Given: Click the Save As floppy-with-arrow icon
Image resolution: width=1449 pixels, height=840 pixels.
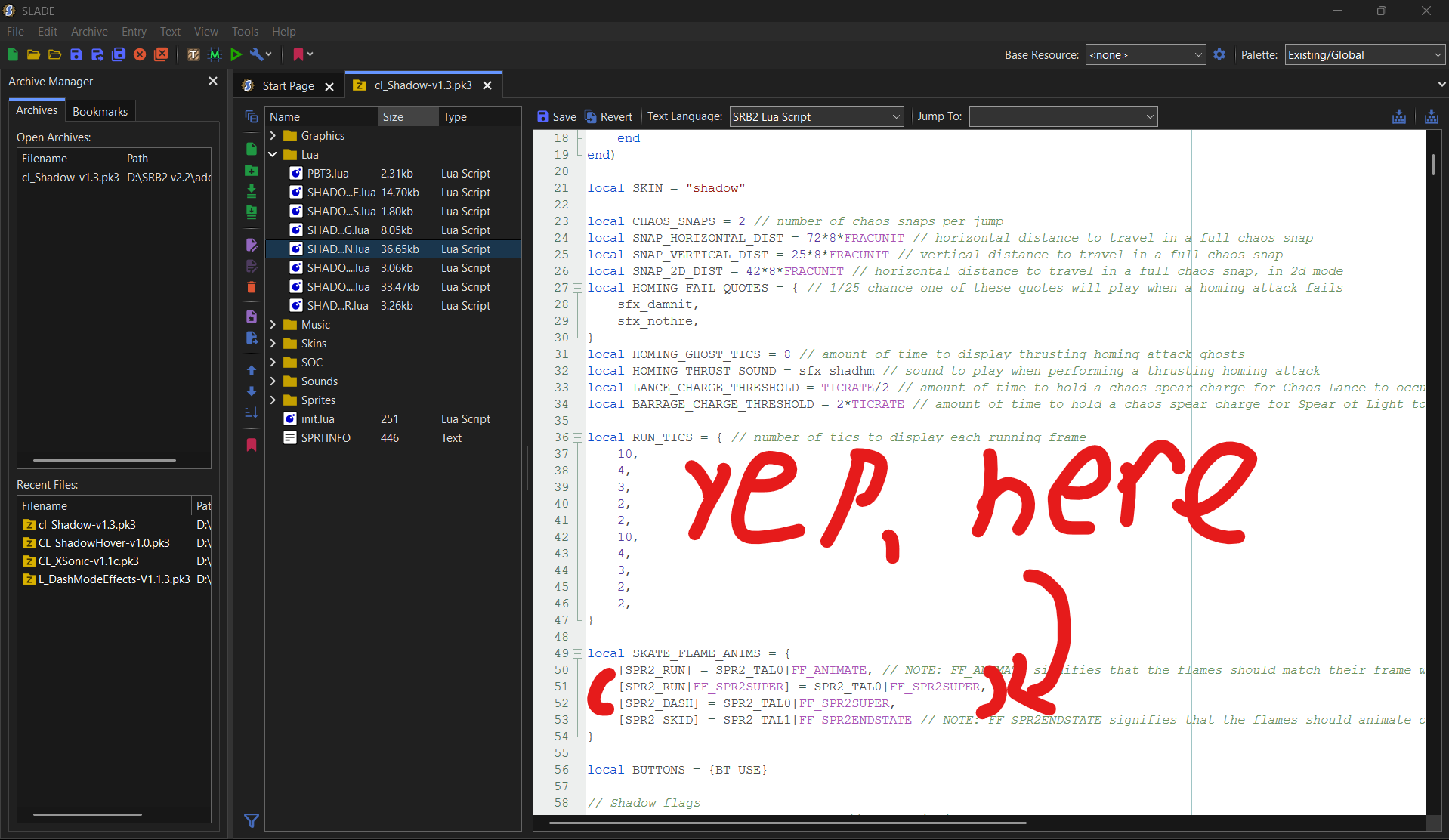Looking at the screenshot, I should click(97, 54).
